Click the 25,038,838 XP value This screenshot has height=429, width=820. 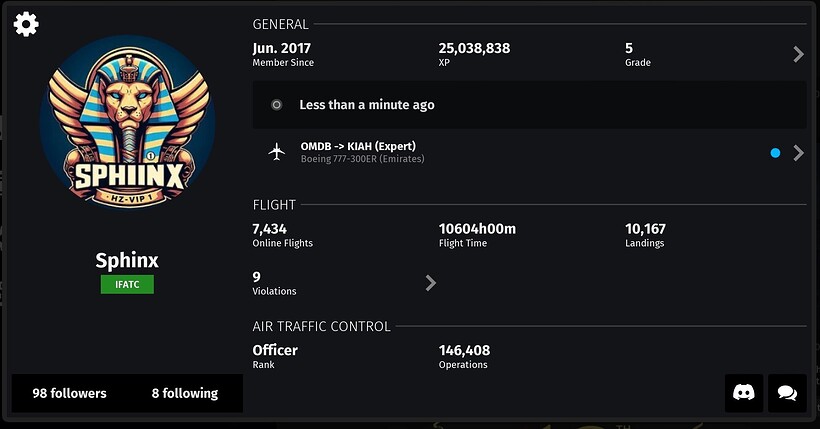(474, 54)
